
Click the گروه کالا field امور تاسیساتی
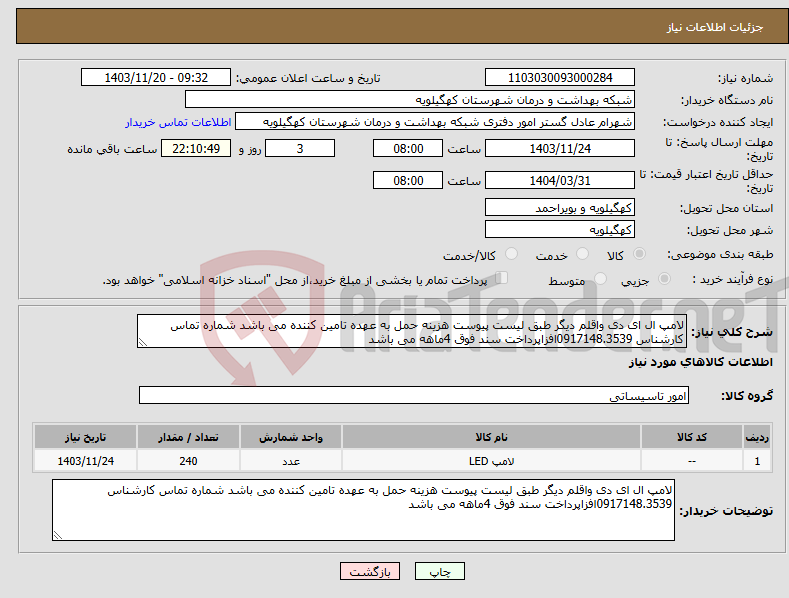(x=414, y=396)
